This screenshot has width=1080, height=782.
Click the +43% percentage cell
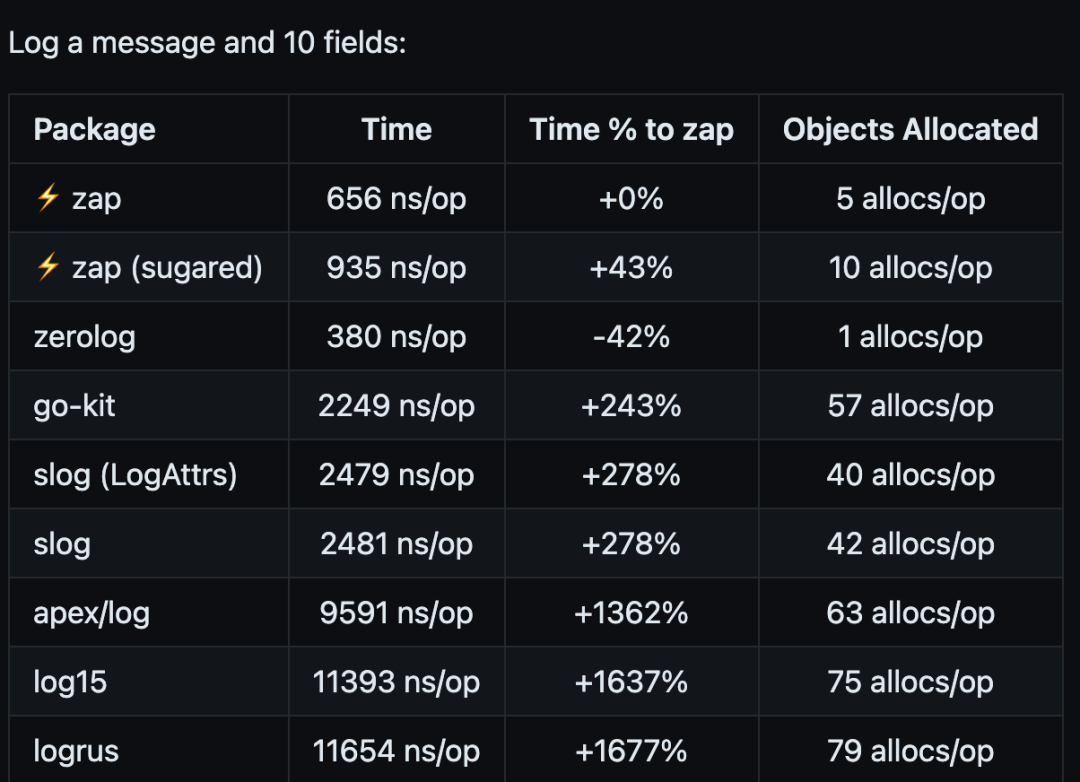(x=631, y=267)
